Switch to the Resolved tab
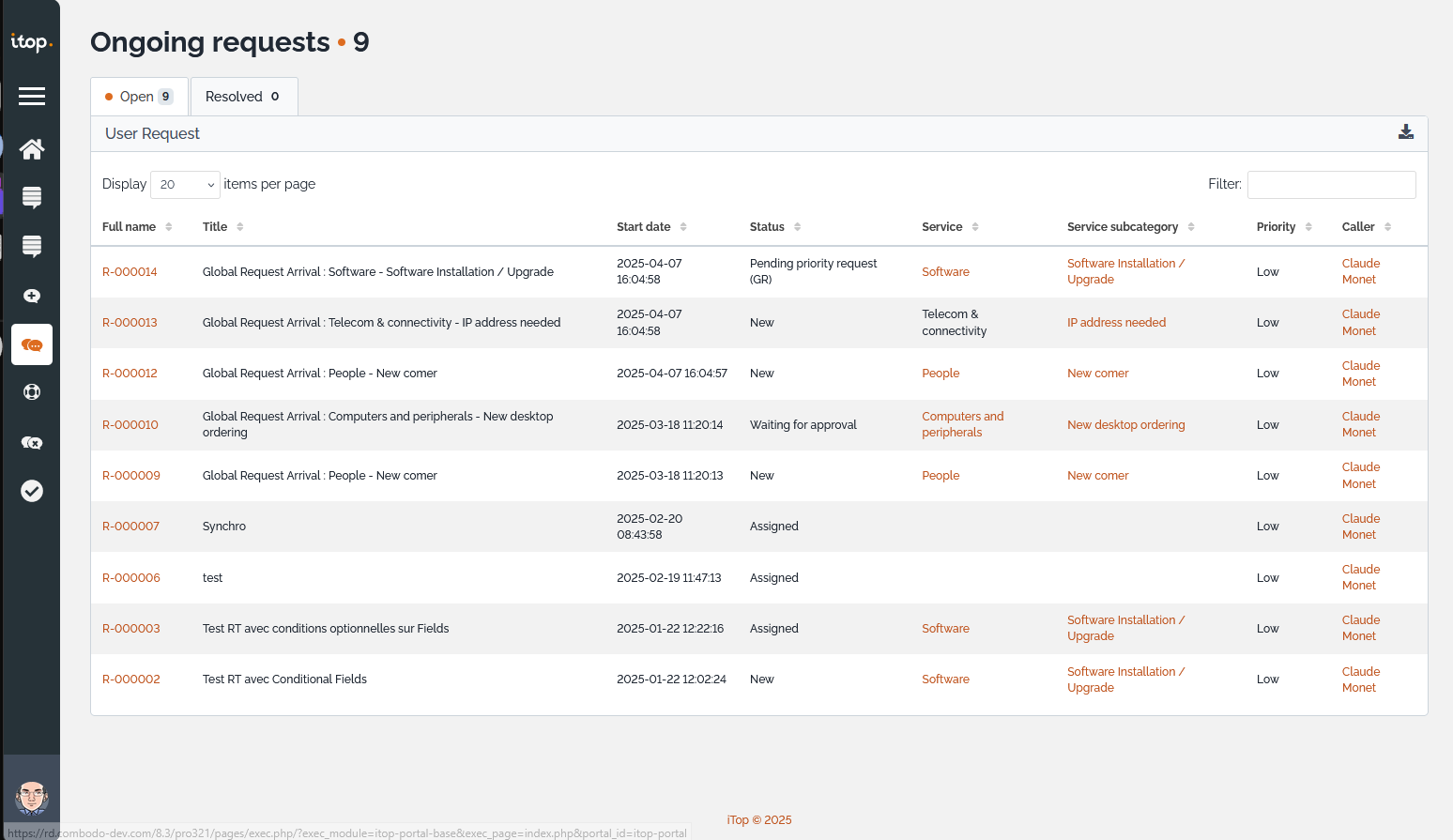This screenshot has width=1453, height=840. tap(243, 97)
